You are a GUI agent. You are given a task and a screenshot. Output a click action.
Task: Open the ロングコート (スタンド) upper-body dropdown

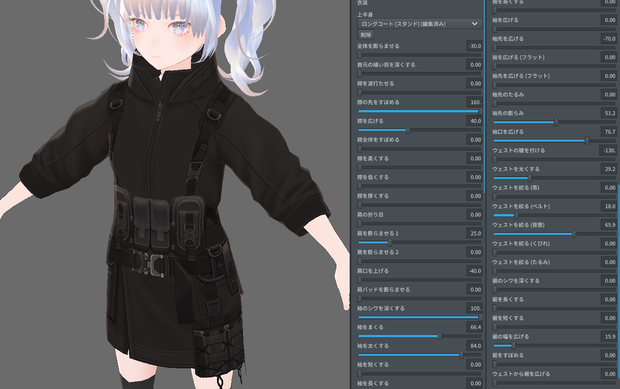419,24
